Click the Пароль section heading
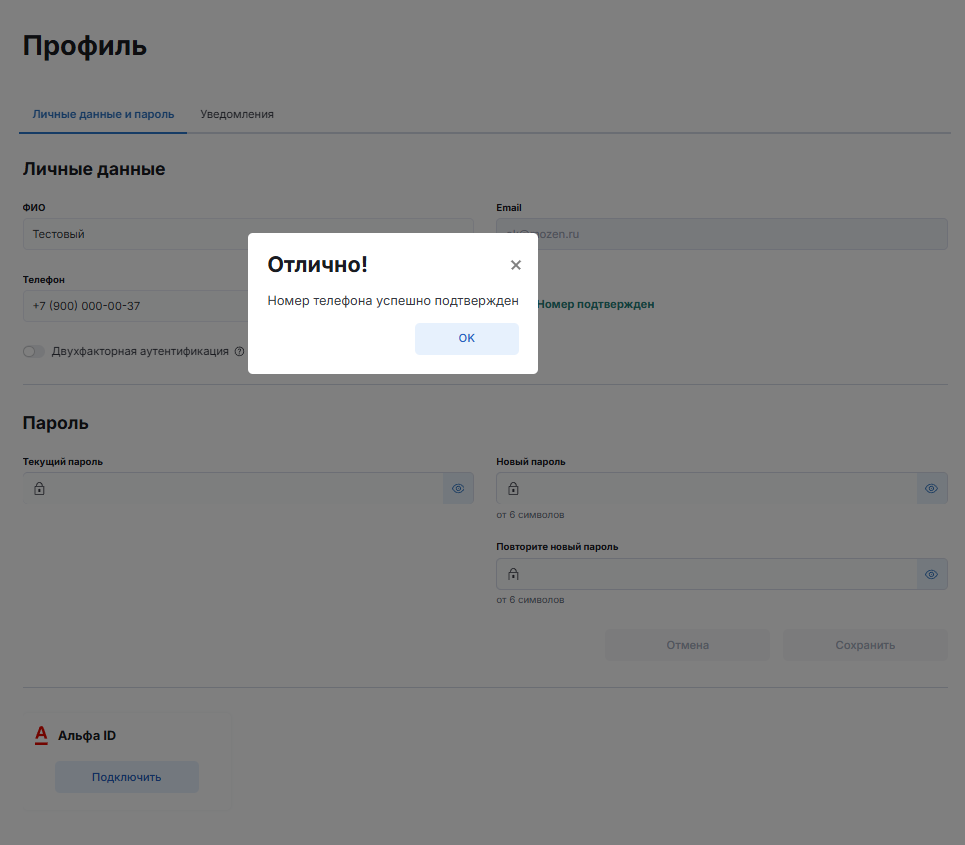 pos(55,423)
